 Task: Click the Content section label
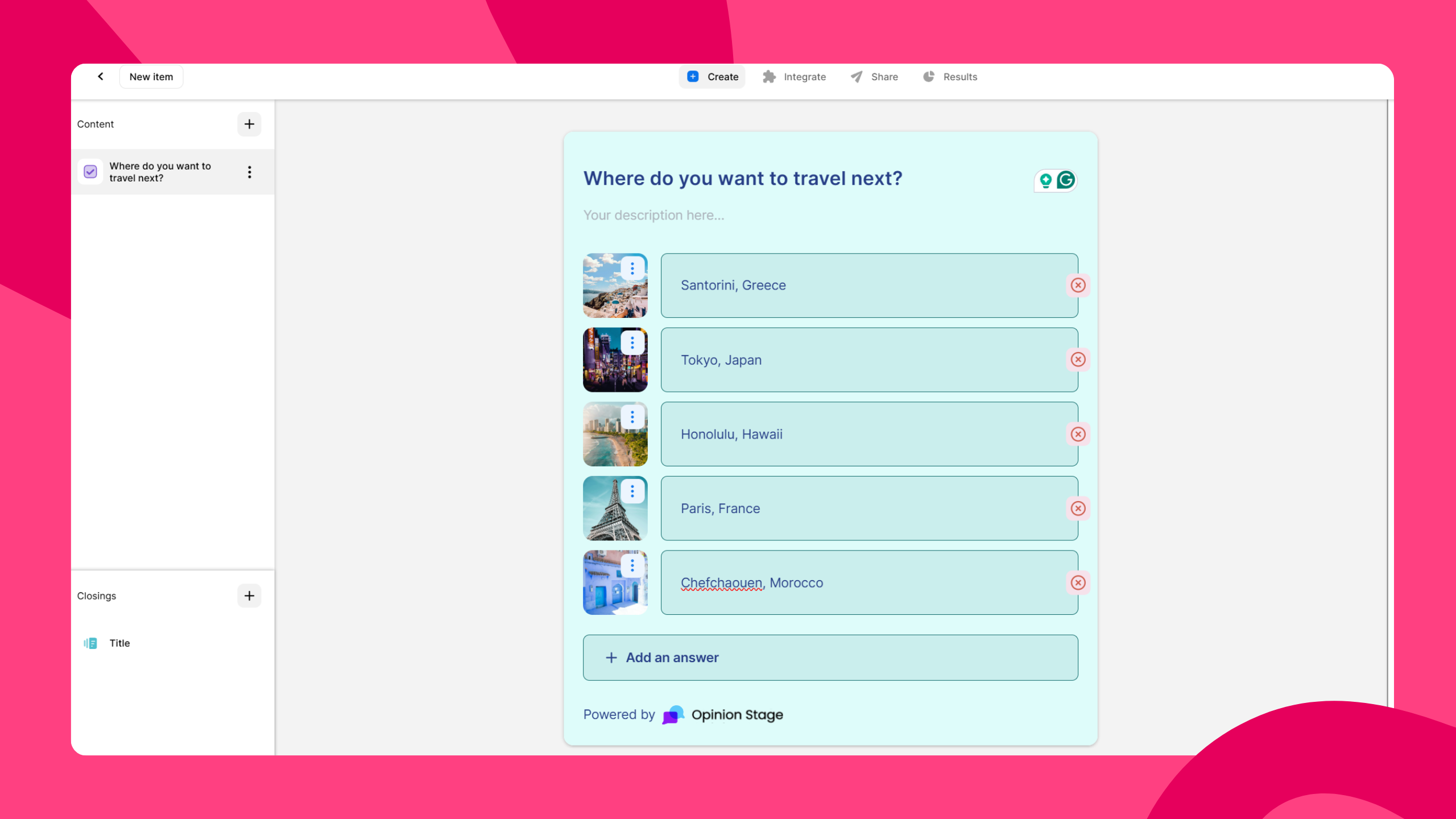(96, 124)
